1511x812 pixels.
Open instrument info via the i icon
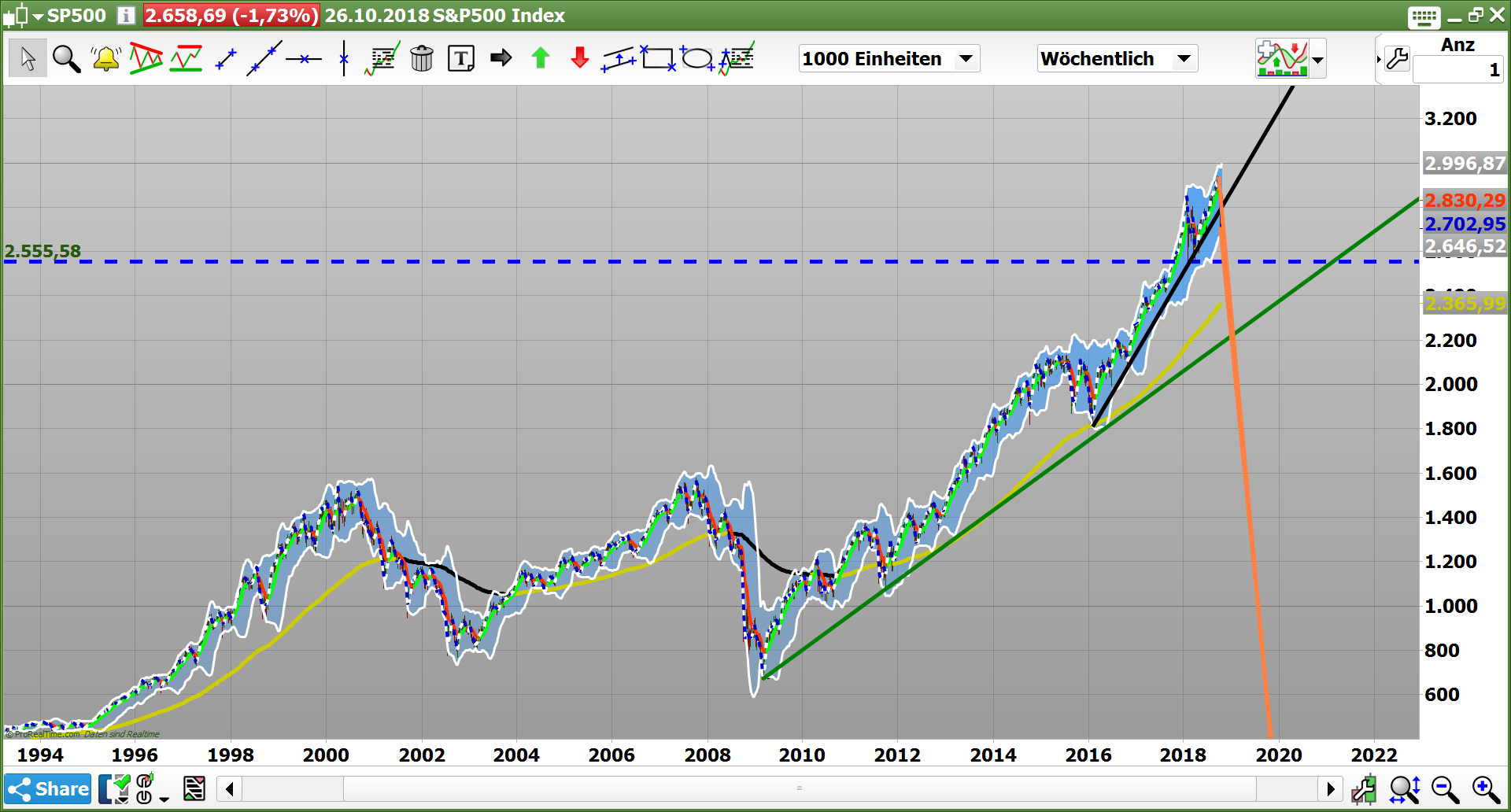pyautogui.click(x=126, y=15)
